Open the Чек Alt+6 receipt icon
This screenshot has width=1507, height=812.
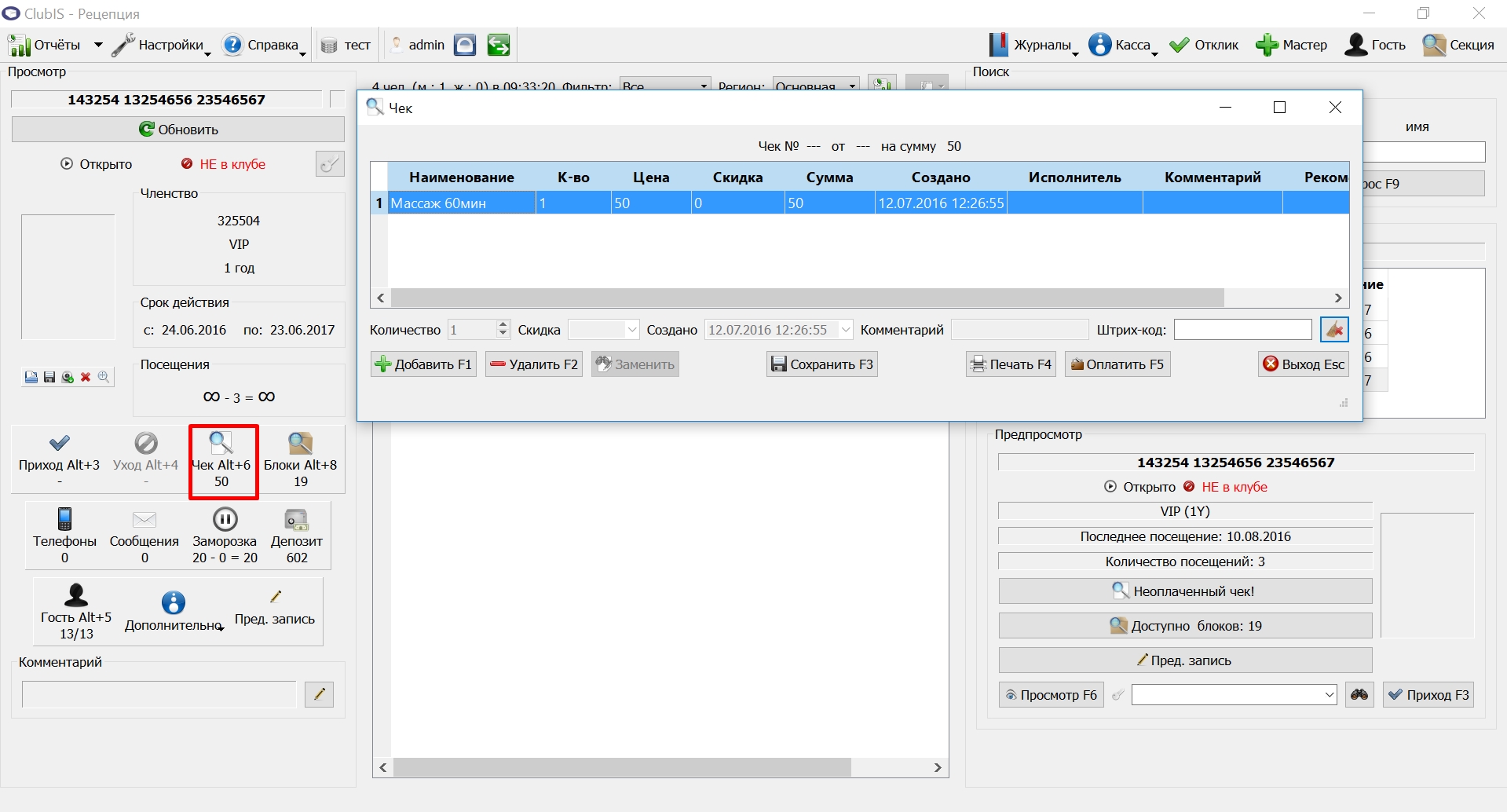point(221,444)
